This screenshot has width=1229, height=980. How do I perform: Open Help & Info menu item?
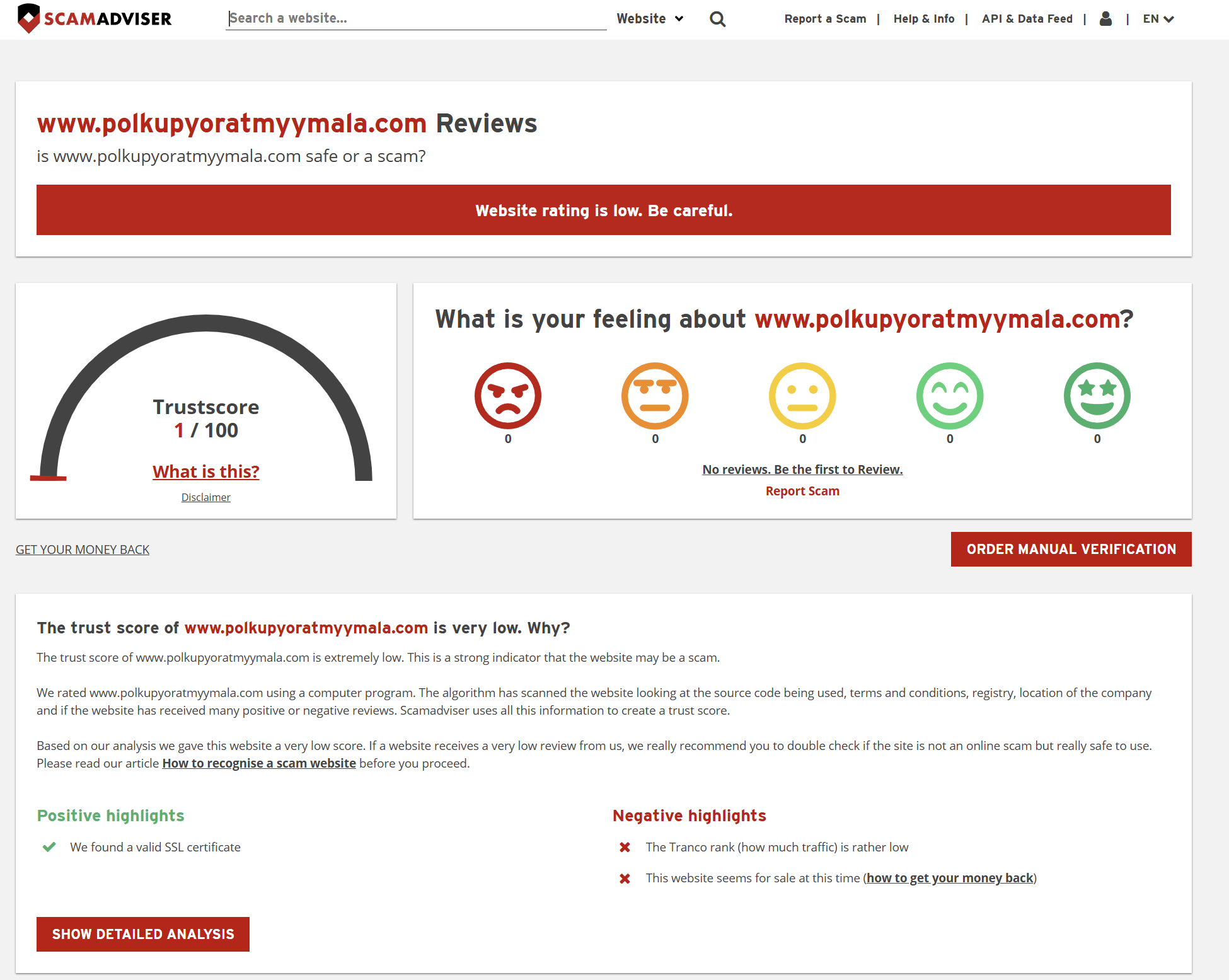coord(924,19)
